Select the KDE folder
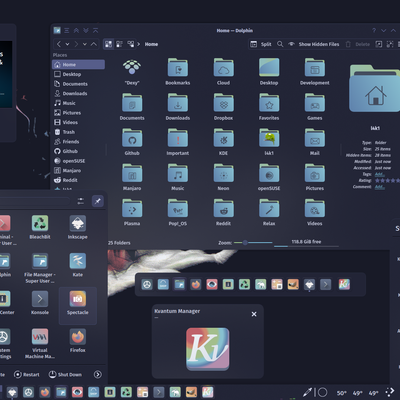Viewport: 400px width, 400px height. (223, 142)
